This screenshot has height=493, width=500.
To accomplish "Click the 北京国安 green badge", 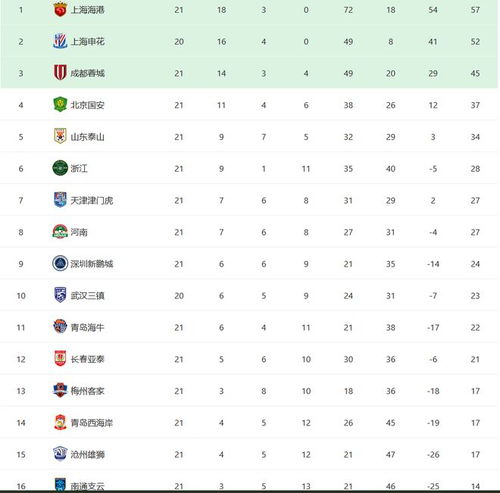I will [x=60, y=105].
